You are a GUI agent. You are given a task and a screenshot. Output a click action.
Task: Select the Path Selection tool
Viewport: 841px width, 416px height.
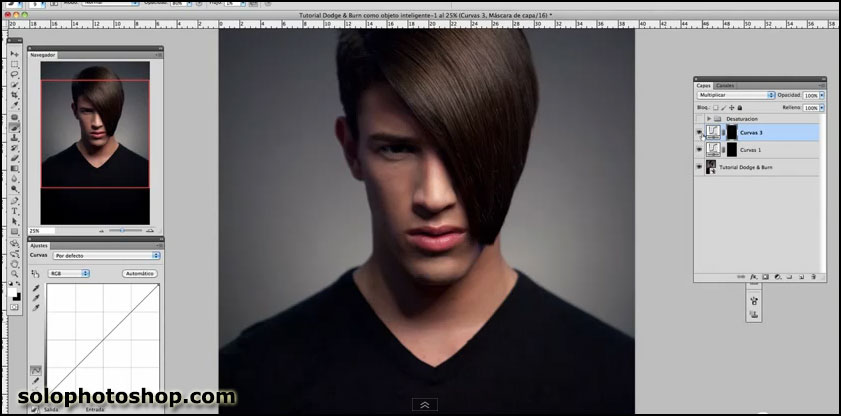pos(14,221)
